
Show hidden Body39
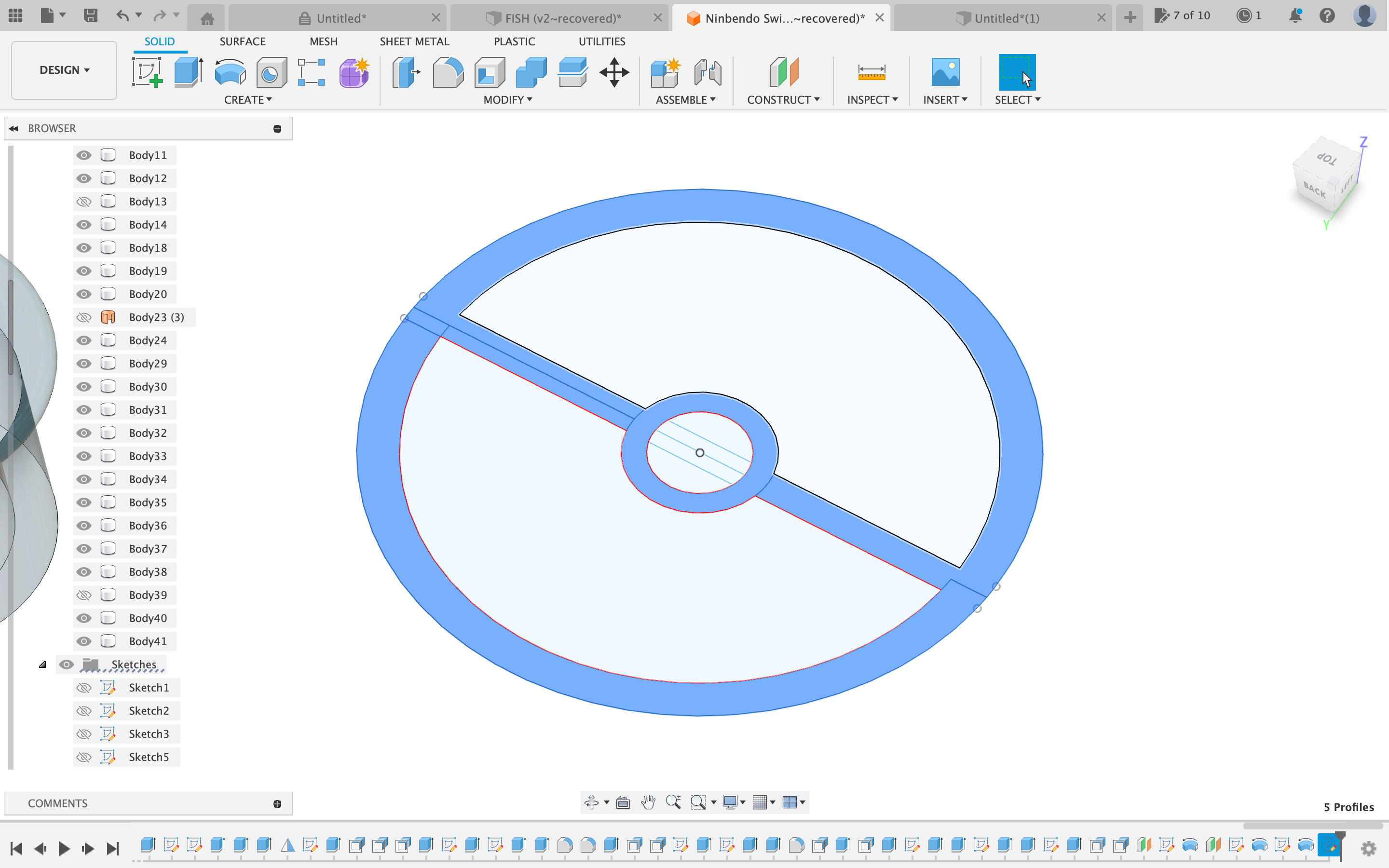point(84,596)
